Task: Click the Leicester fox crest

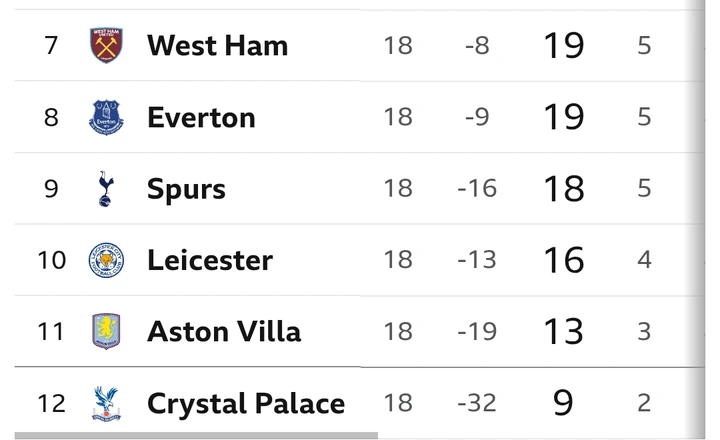Action: pyautogui.click(x=106, y=260)
